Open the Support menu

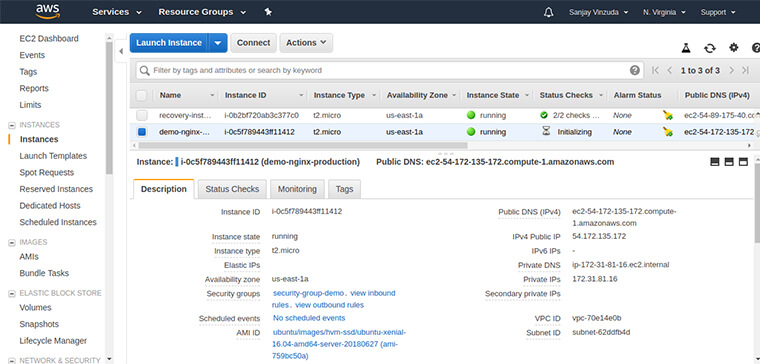coord(718,12)
